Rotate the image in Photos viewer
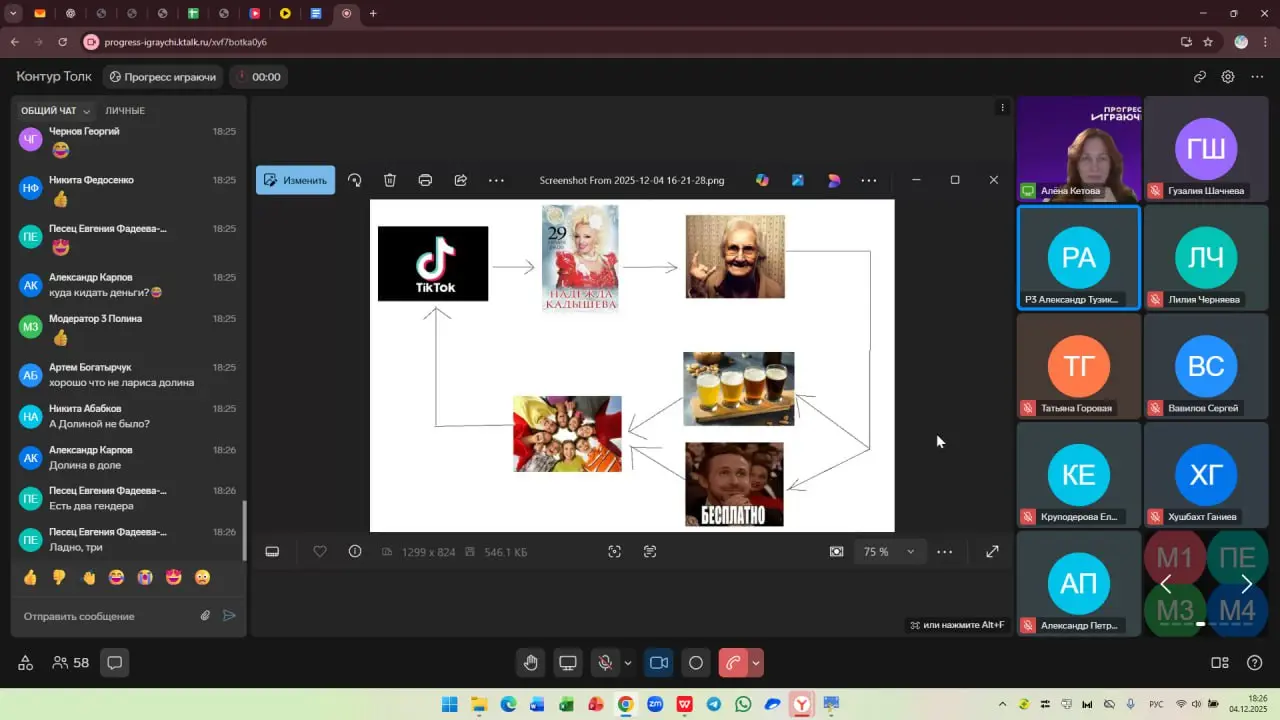 click(x=354, y=180)
